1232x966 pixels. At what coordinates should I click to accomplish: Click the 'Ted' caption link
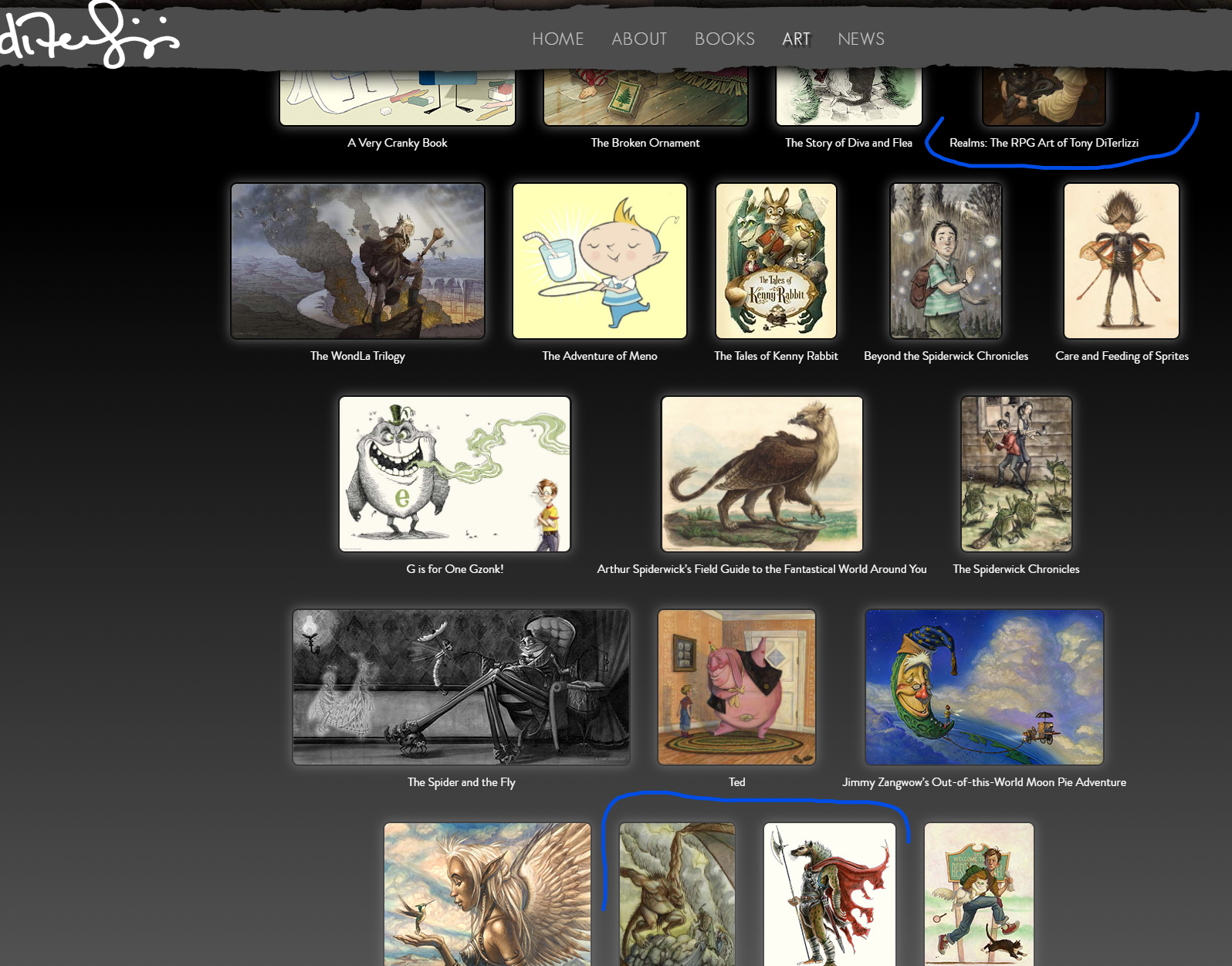(x=737, y=782)
